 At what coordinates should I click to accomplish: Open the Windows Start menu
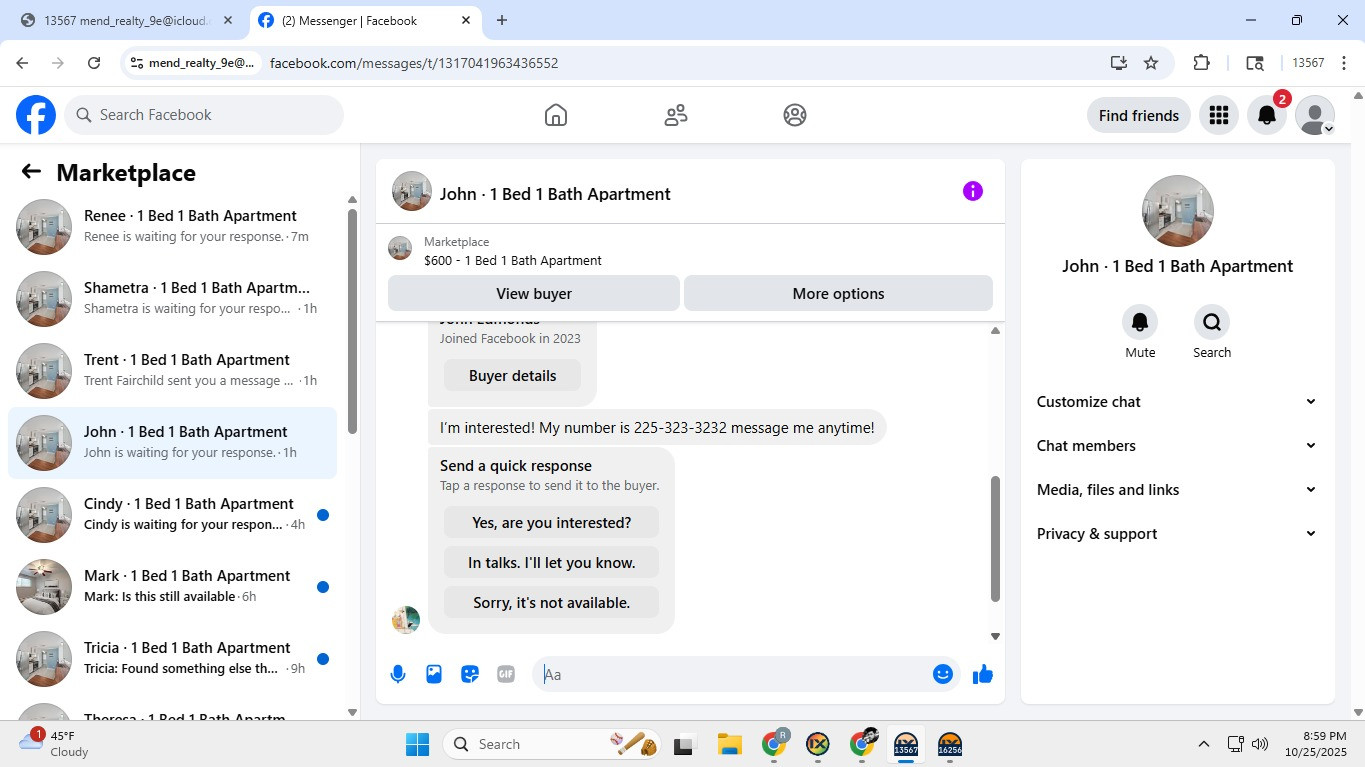[x=417, y=744]
